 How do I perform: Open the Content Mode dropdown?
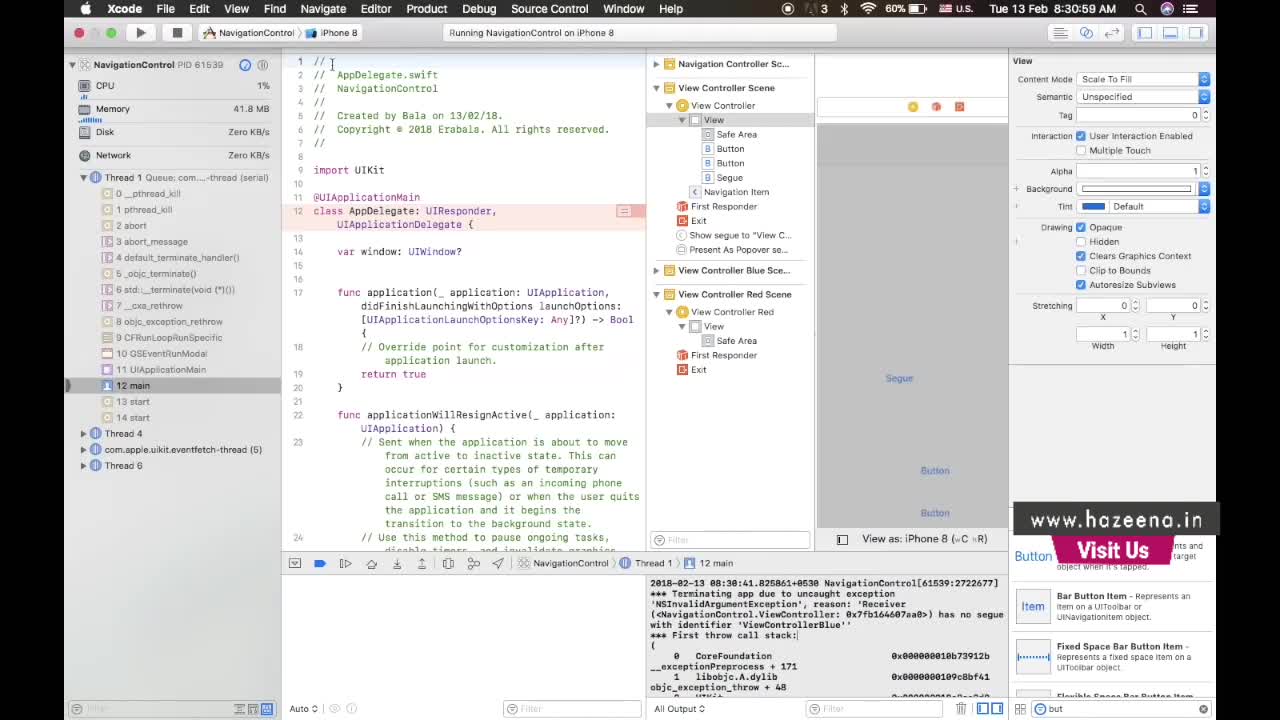point(1144,79)
